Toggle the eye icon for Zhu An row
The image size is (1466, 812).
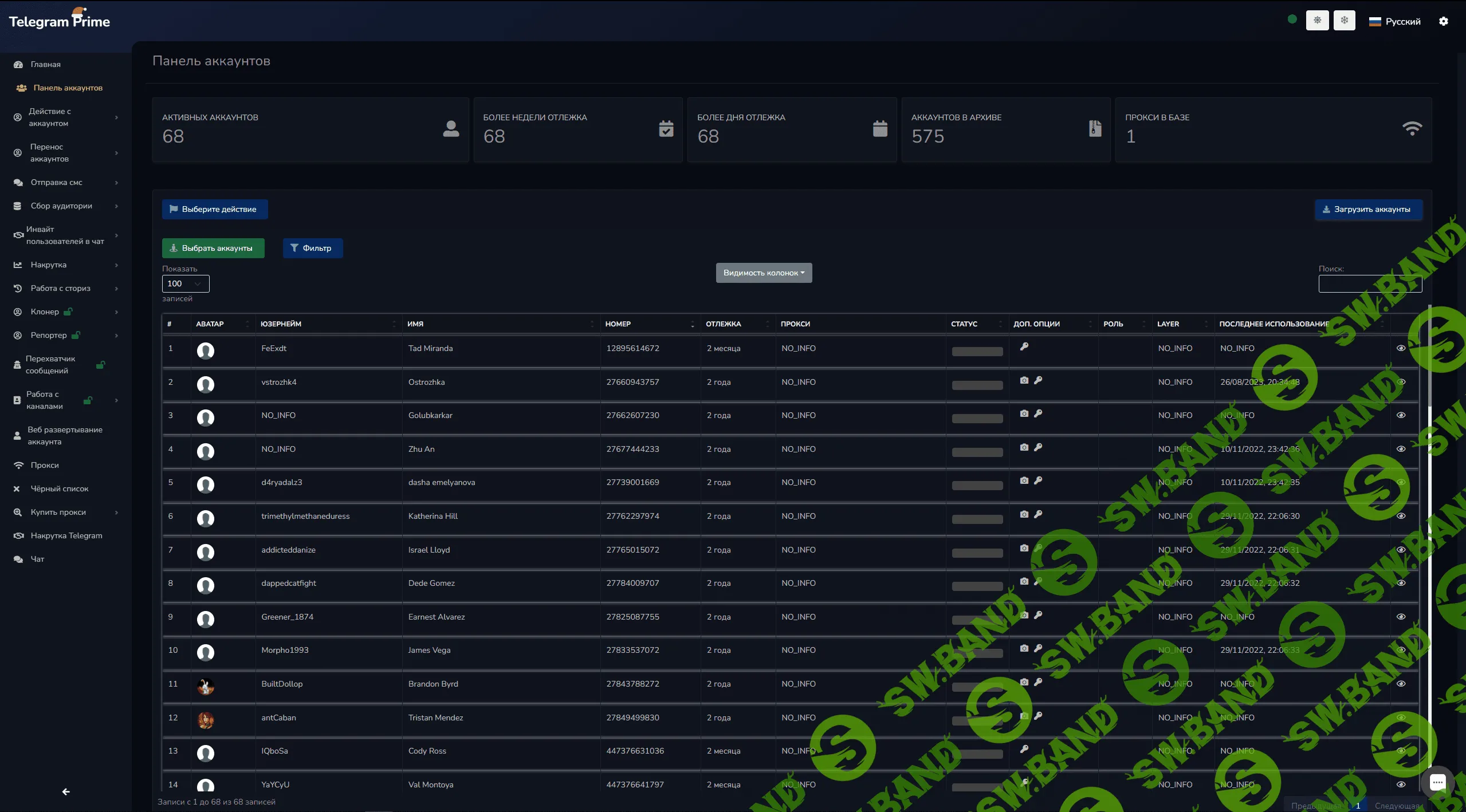1401,449
